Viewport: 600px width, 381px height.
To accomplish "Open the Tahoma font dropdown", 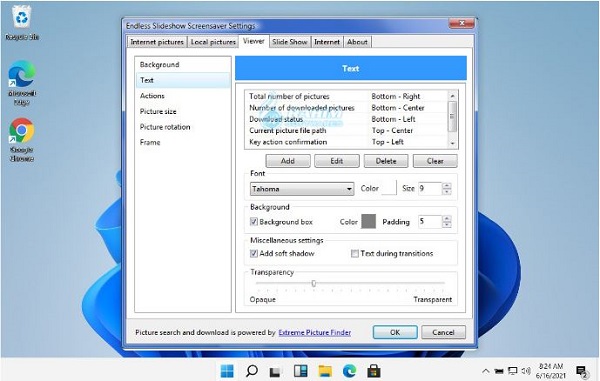I will pyautogui.click(x=302, y=189).
